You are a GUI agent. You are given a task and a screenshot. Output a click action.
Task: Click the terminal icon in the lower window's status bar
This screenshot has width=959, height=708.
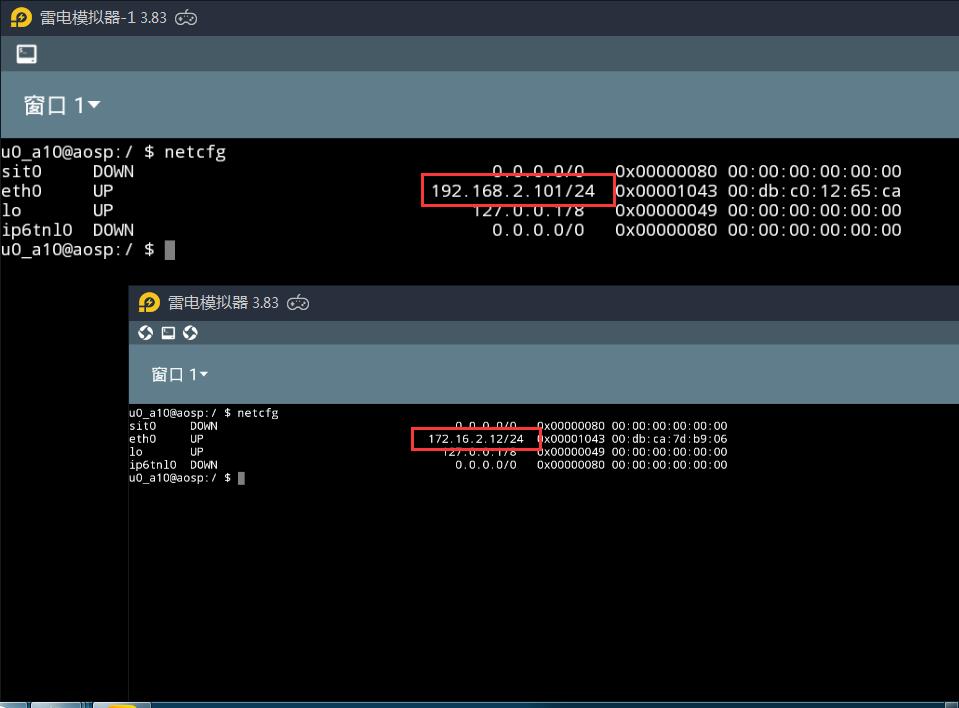click(x=168, y=333)
